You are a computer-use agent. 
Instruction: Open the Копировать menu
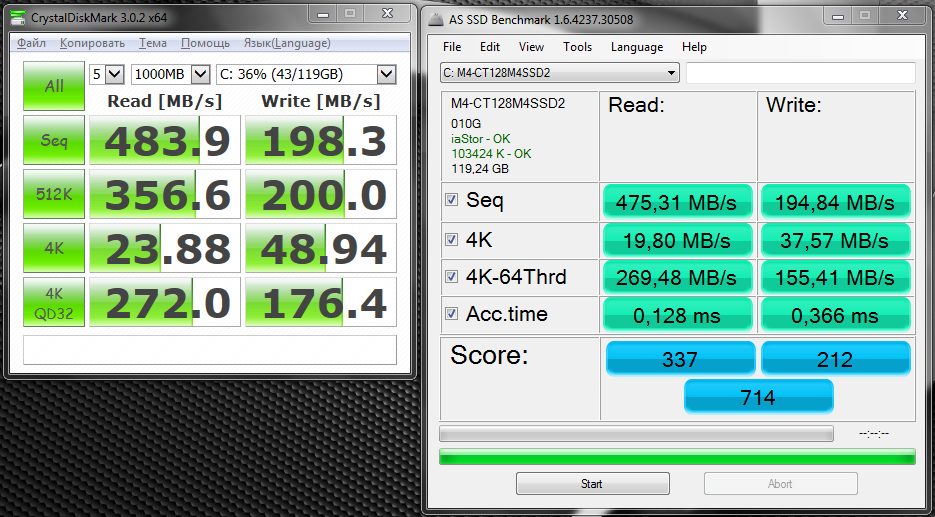[x=92, y=43]
